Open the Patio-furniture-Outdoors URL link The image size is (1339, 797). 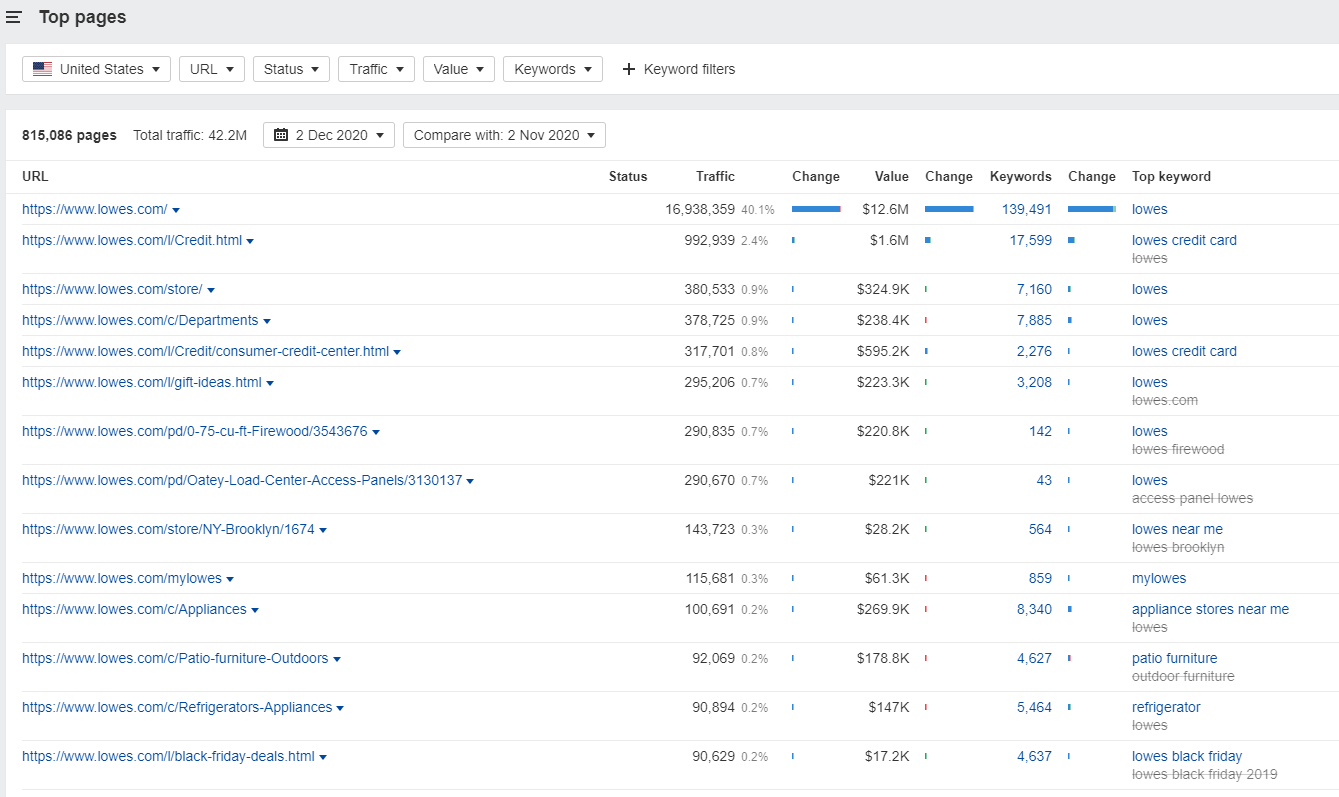(x=175, y=658)
